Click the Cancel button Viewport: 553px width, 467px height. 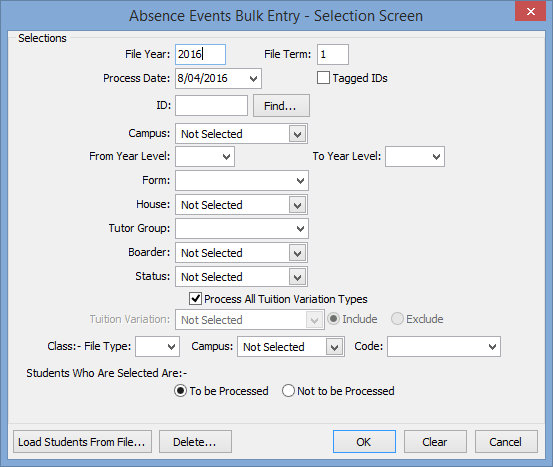tap(506, 442)
